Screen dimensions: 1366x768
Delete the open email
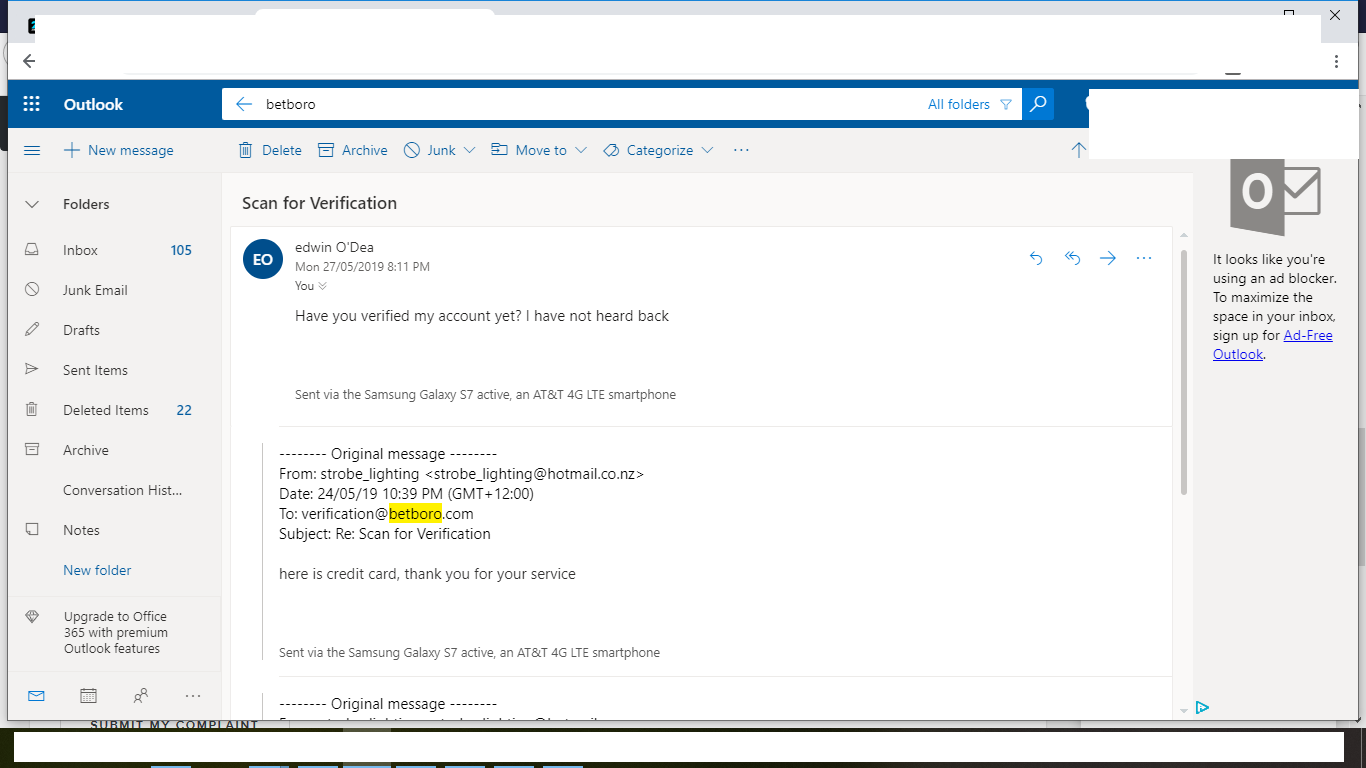pyautogui.click(x=270, y=150)
